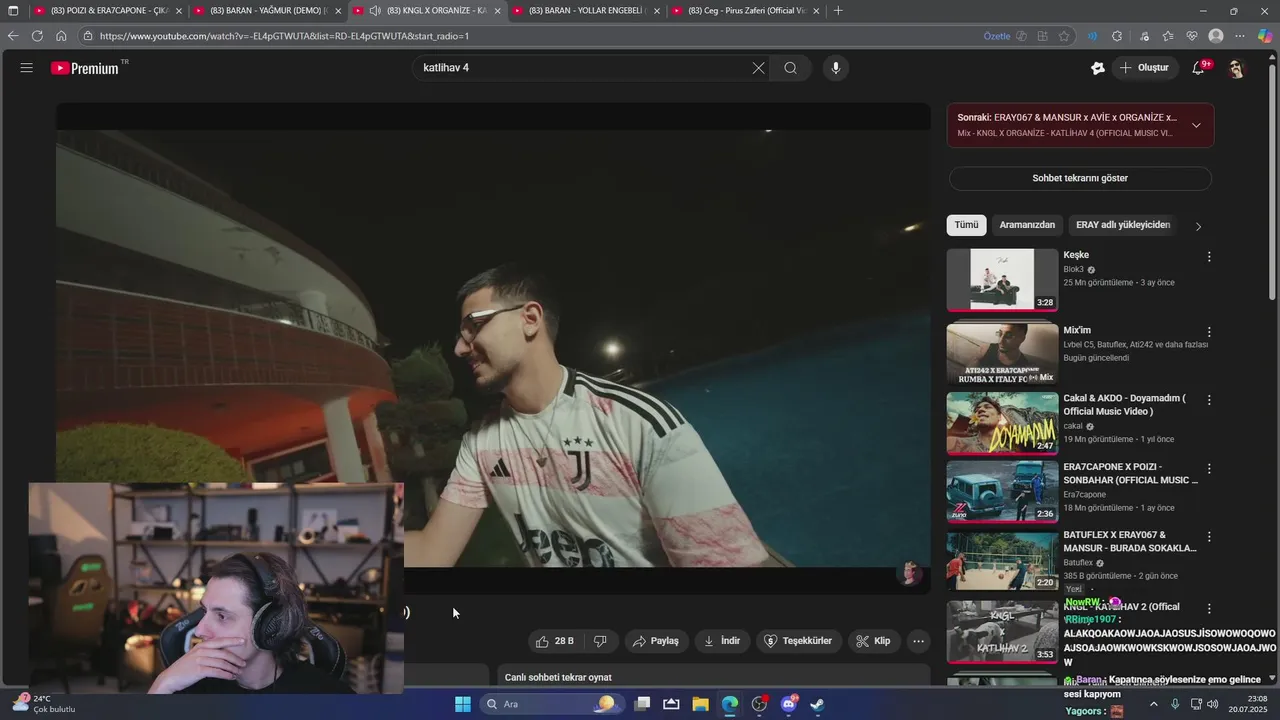The height and width of the screenshot is (720, 1280).
Task: Download the video via İndir
Action: (x=722, y=641)
